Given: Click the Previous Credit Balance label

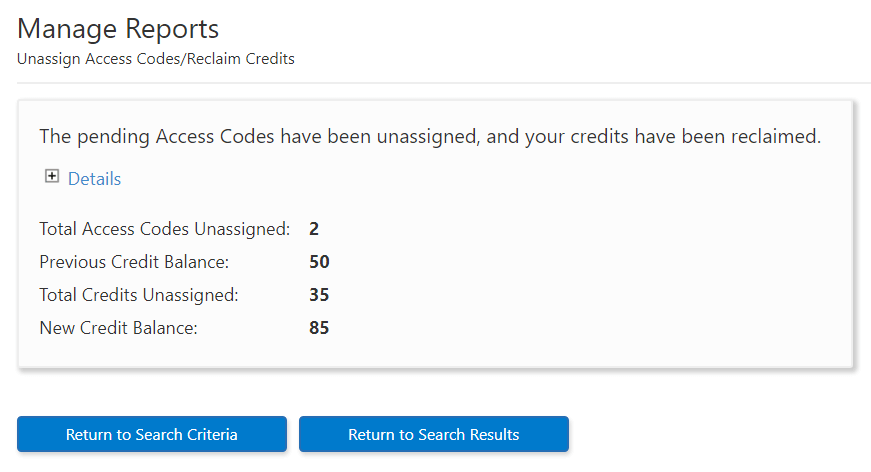Looking at the screenshot, I should pos(134,262).
